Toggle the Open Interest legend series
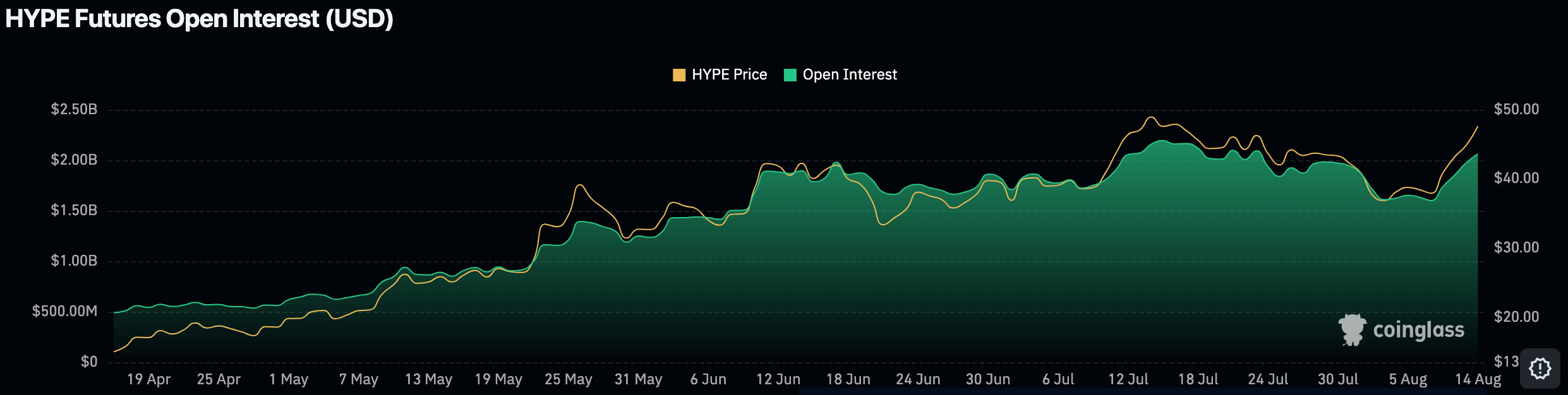Viewport: 1568px width, 395px height. tap(840, 74)
